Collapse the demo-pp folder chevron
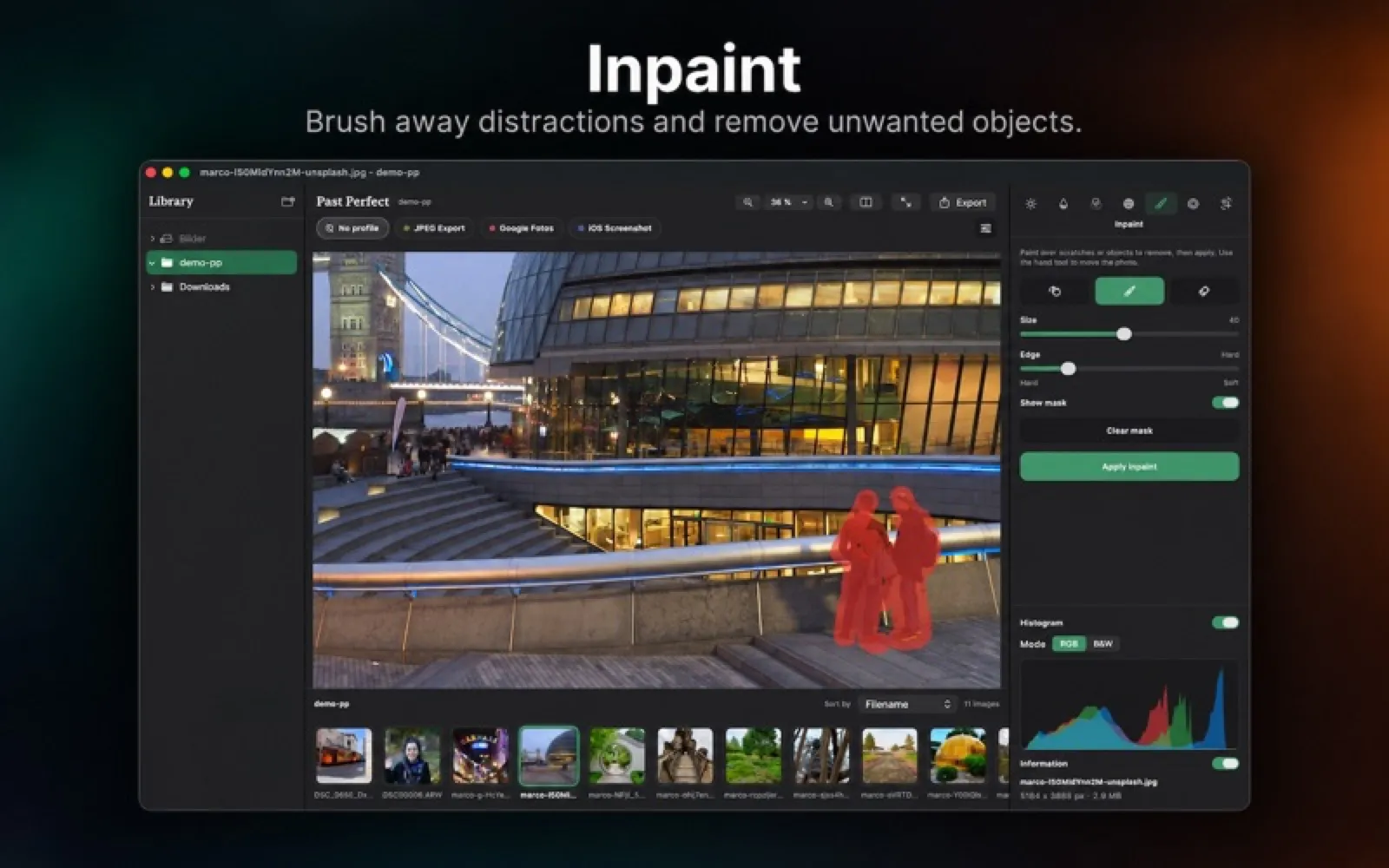The image size is (1389, 868). pyautogui.click(x=153, y=262)
